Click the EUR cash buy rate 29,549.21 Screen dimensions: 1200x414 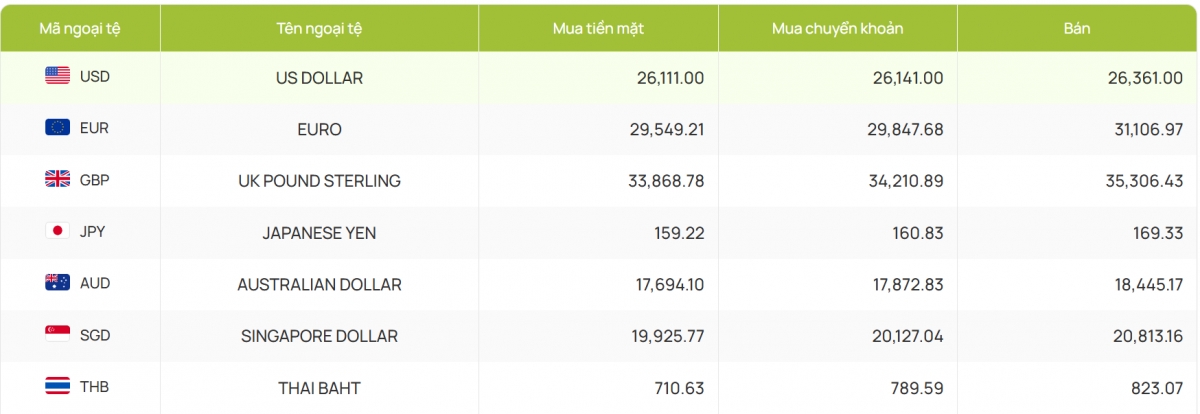point(667,129)
